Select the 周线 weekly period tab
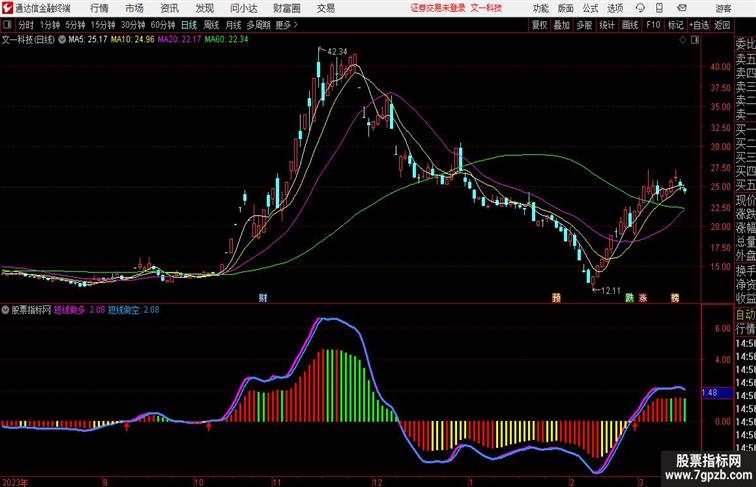The image size is (756, 487). [211, 25]
